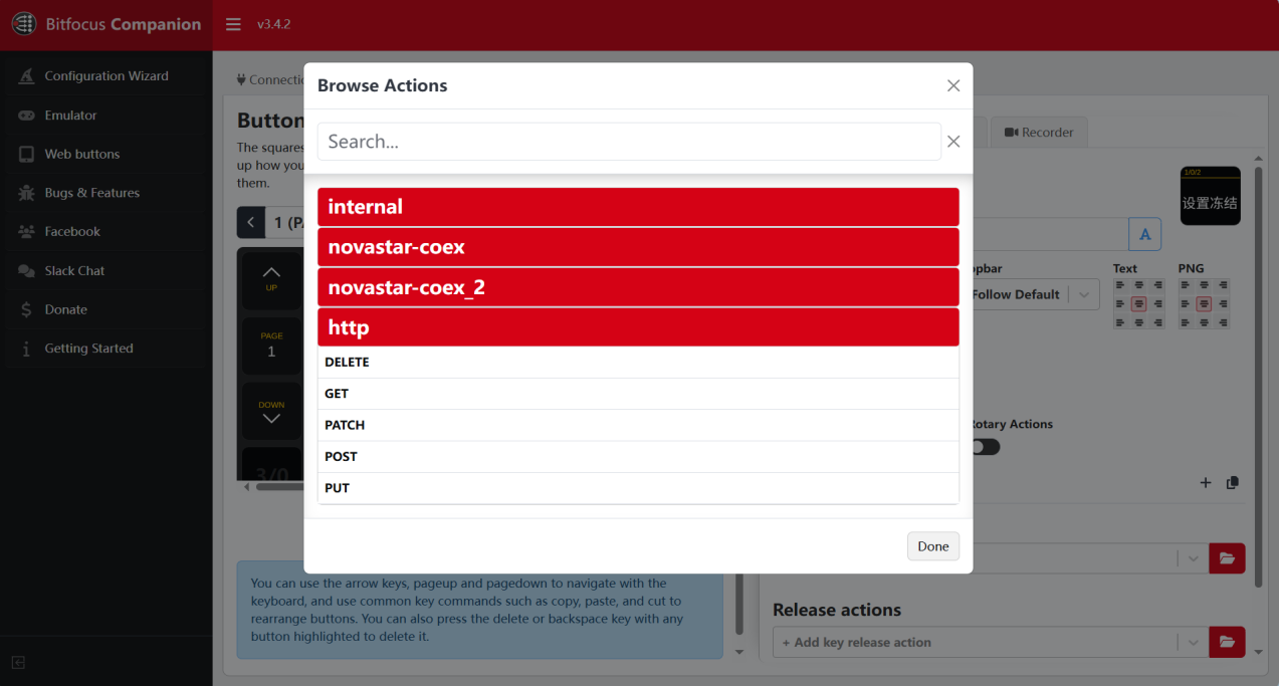This screenshot has width=1279, height=686.
Task: Expand the internal actions group
Action: click(638, 207)
